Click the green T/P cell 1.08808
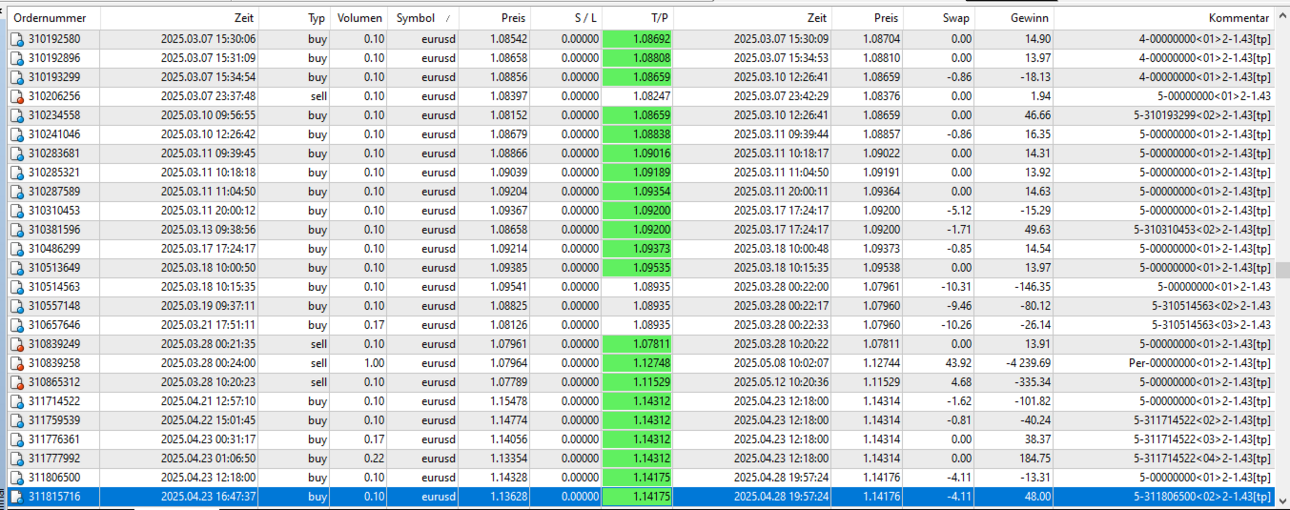 (638, 58)
